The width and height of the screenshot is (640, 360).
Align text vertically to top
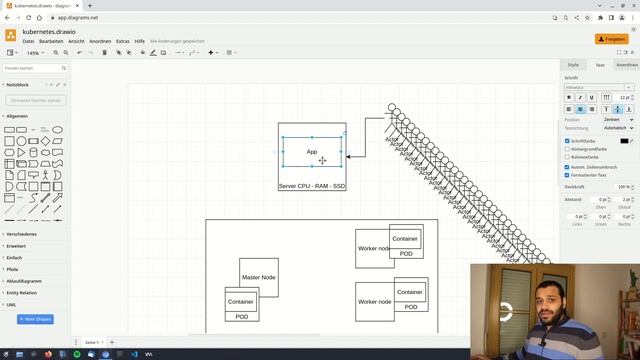tap(606, 109)
